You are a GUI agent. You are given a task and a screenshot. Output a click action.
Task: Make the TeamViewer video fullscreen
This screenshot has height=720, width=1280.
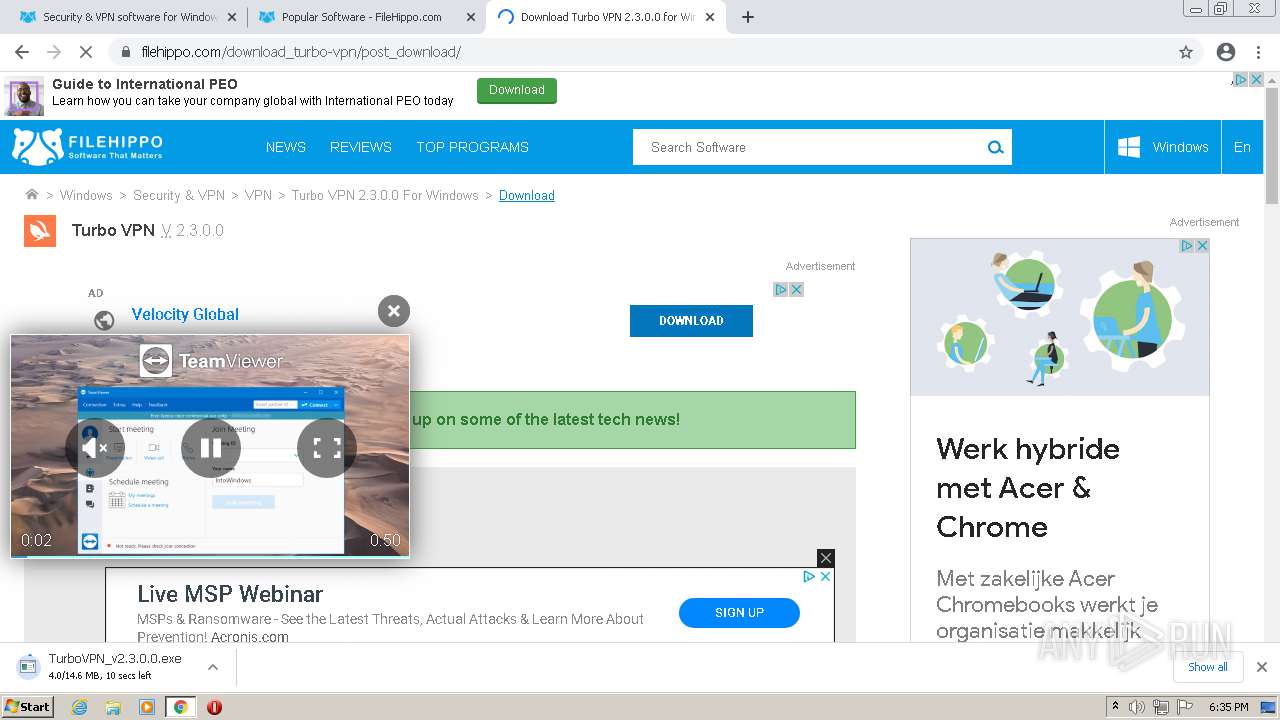pos(327,448)
